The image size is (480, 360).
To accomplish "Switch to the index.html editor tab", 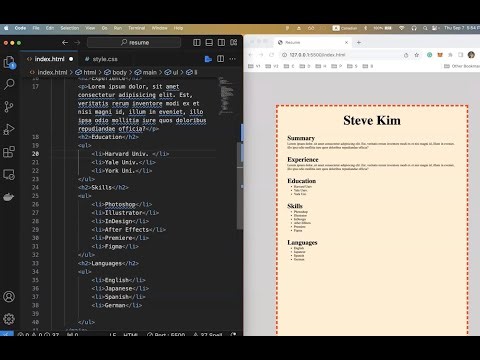I will (49, 59).
